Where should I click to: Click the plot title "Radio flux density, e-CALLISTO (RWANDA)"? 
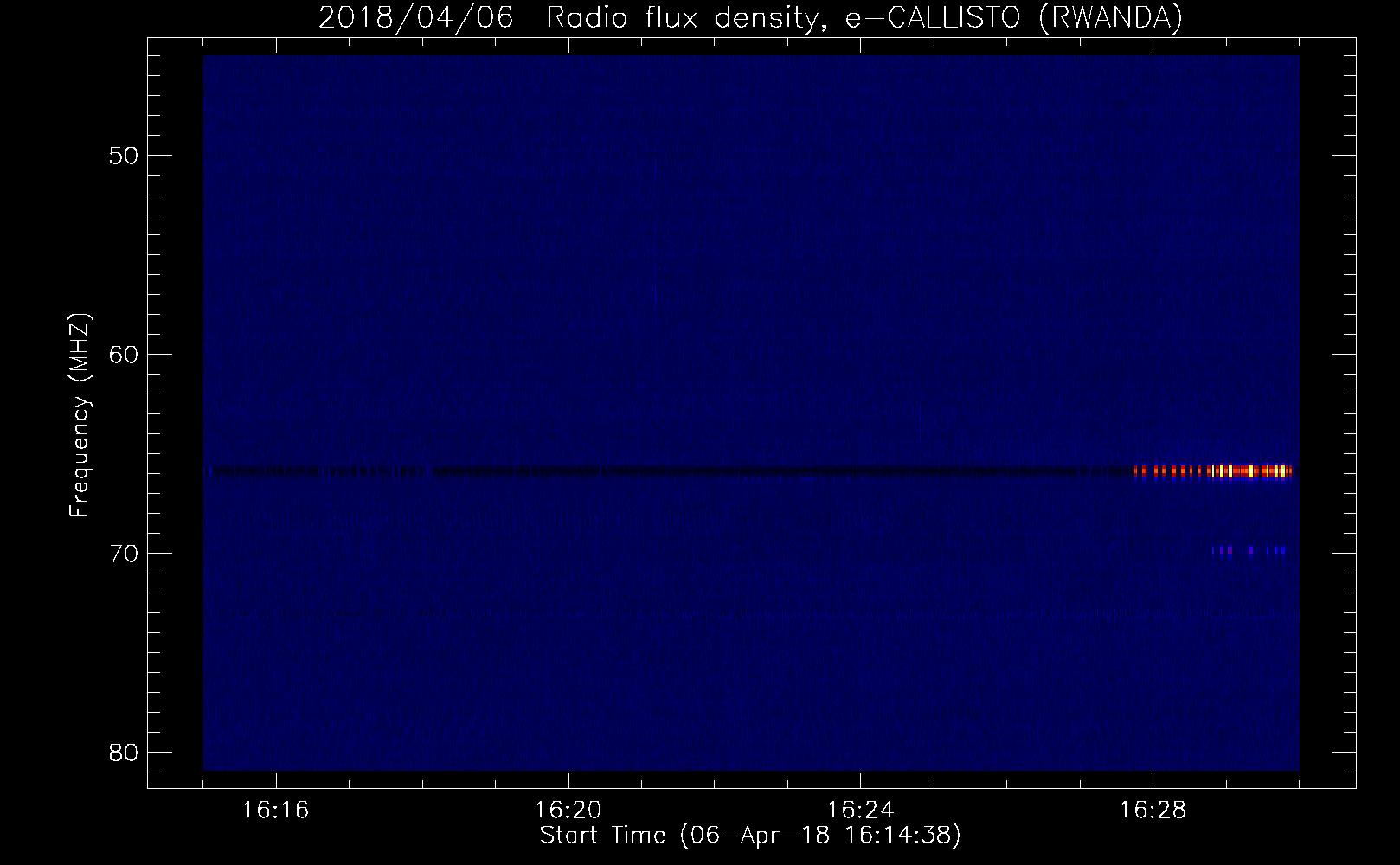[x=864, y=18]
